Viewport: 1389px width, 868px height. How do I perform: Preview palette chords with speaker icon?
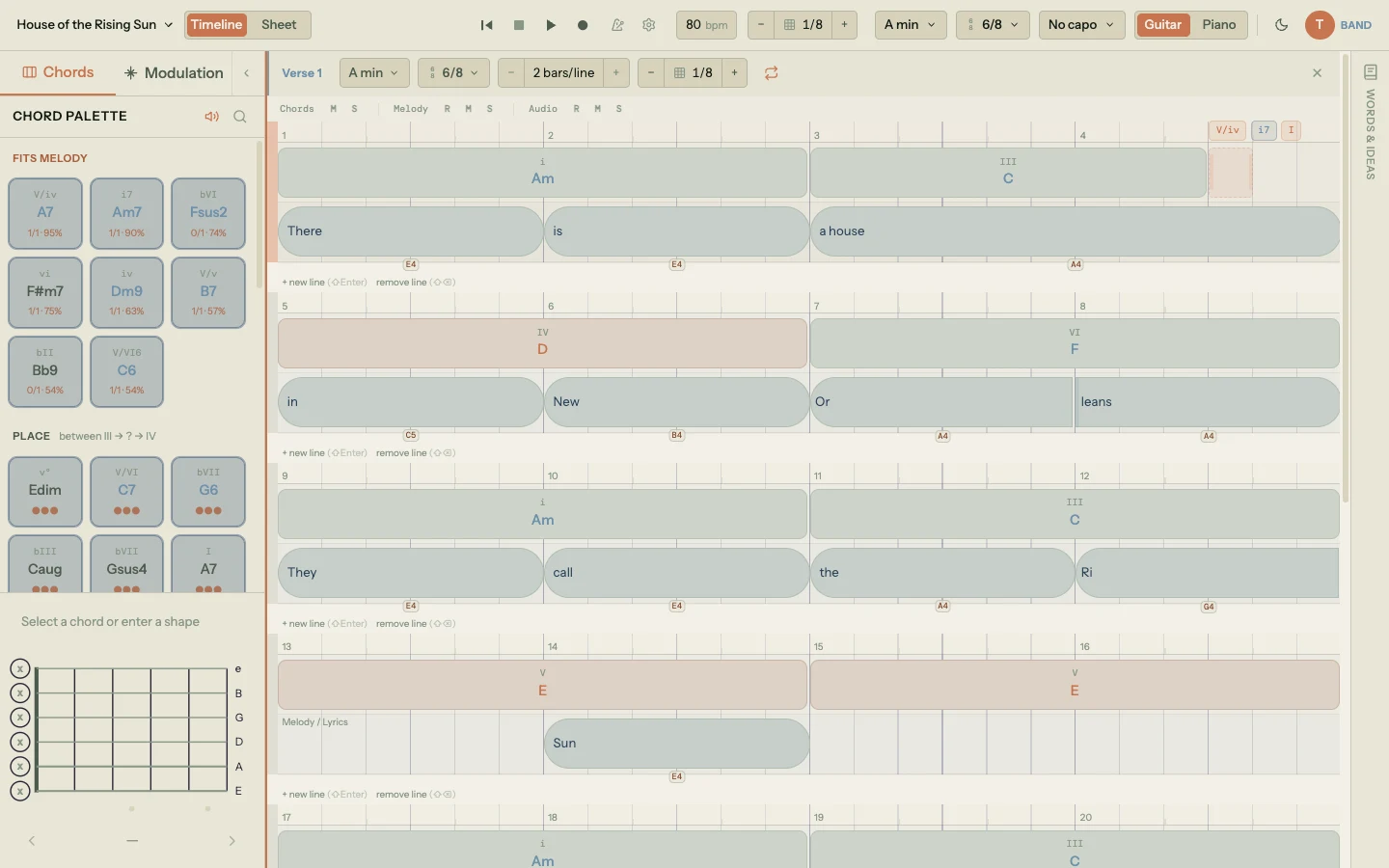(x=211, y=116)
